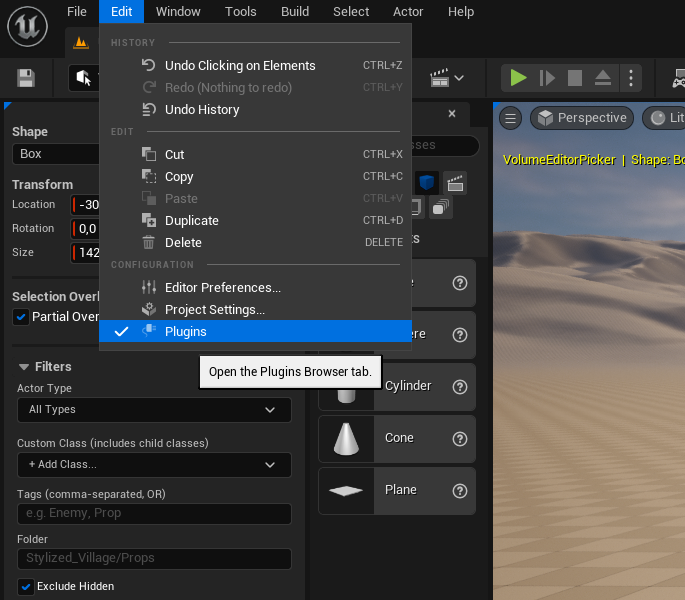Open the Help menu
This screenshot has width=685, height=600.
(x=461, y=11)
